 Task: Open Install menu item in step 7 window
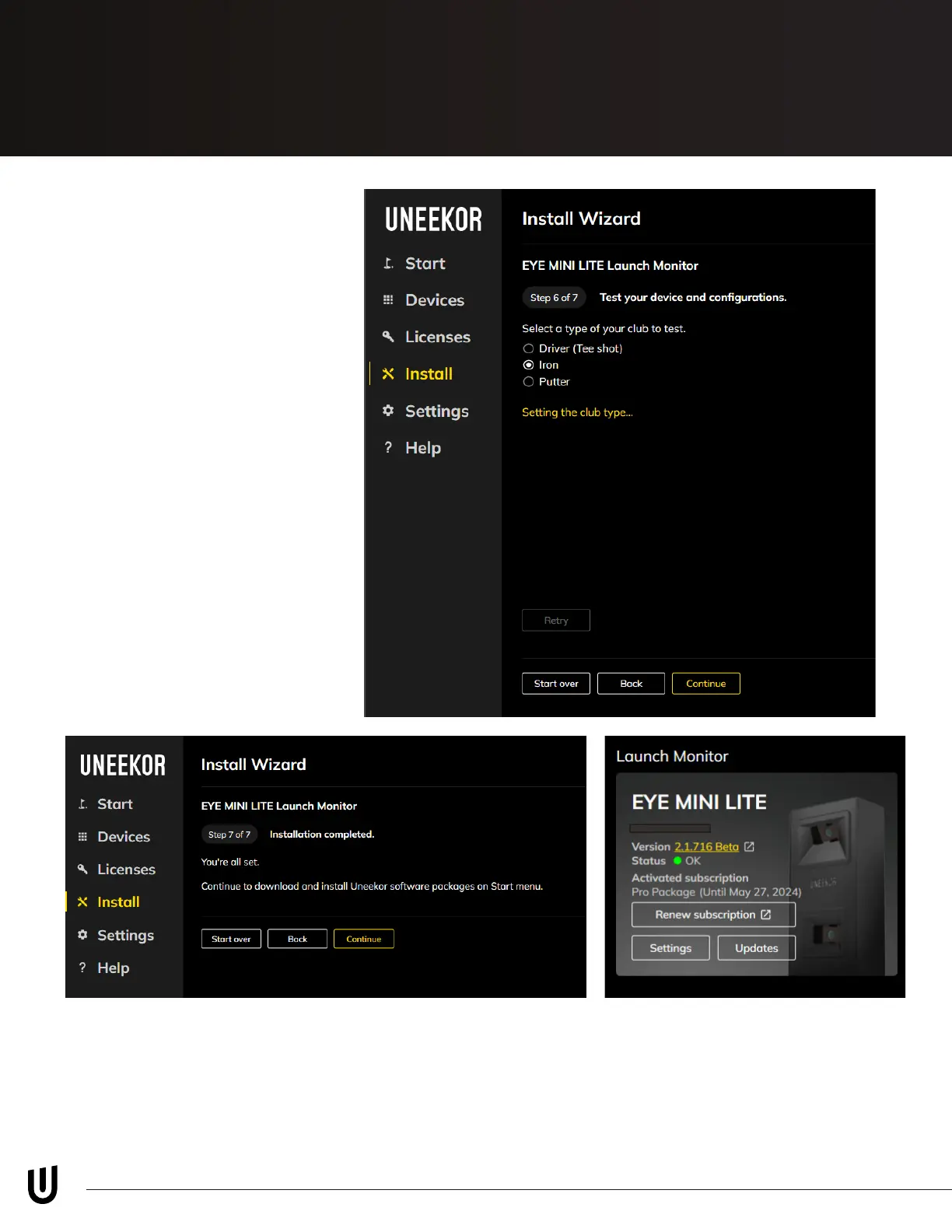click(x=118, y=902)
